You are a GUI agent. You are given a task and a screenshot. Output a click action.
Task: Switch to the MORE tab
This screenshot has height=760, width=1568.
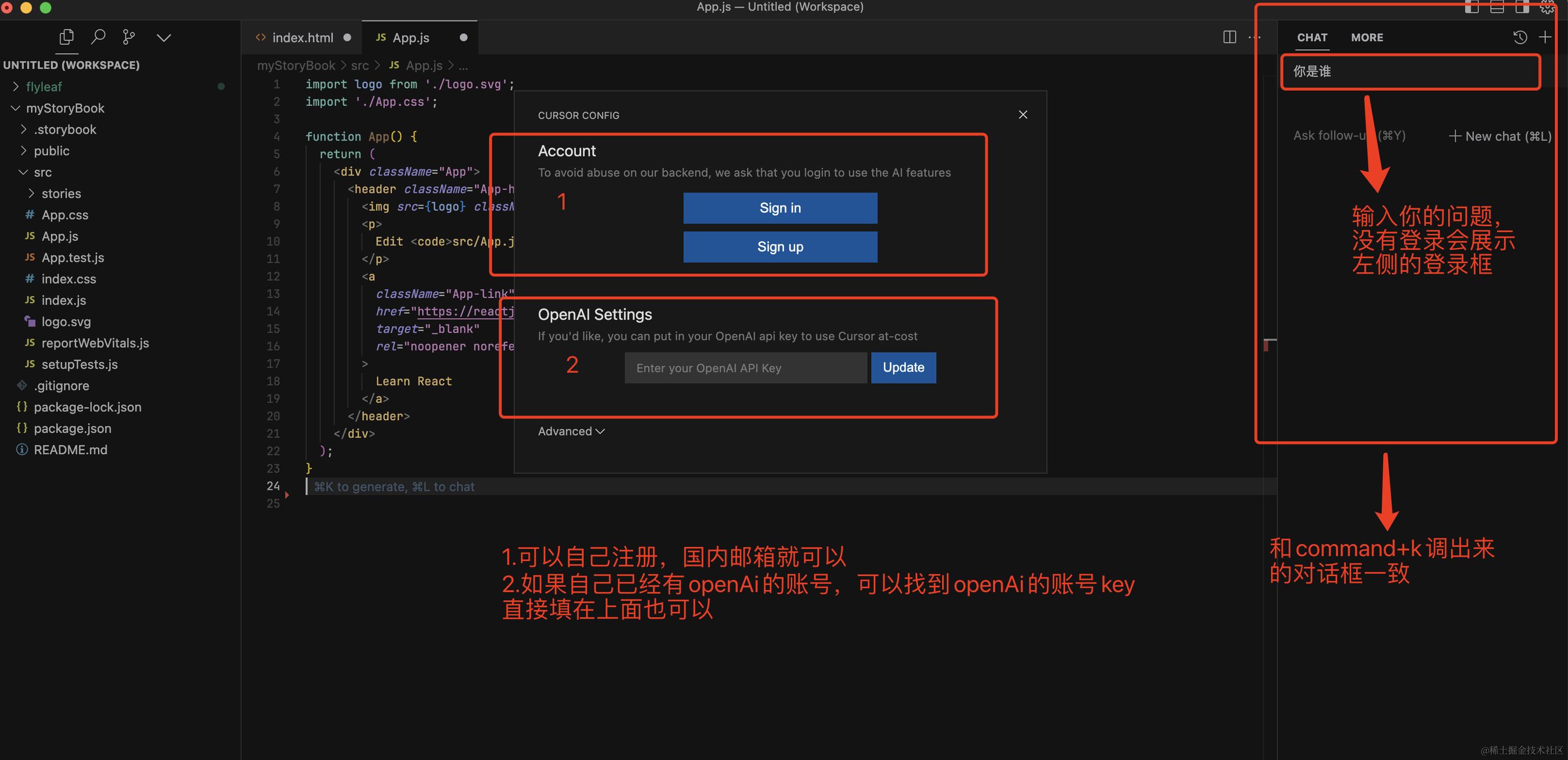tap(1366, 37)
